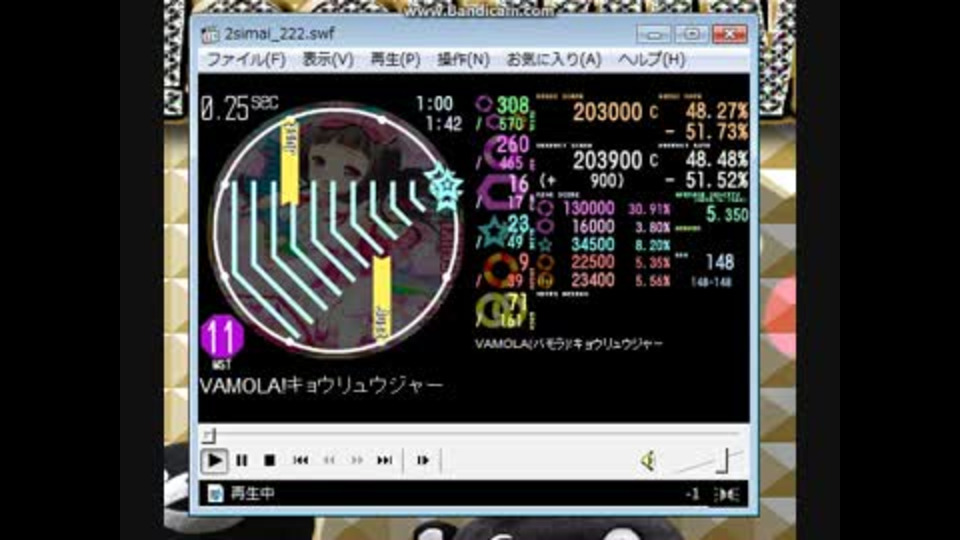Click the upper yellow hold note
Viewport: 960px width, 540px height.
290,160
